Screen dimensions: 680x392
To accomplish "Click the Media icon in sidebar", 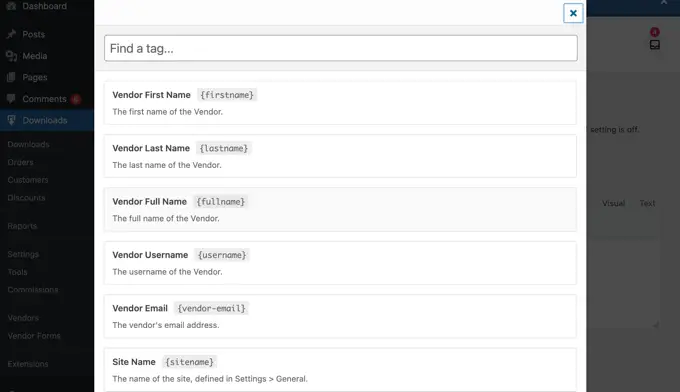I will coord(11,56).
